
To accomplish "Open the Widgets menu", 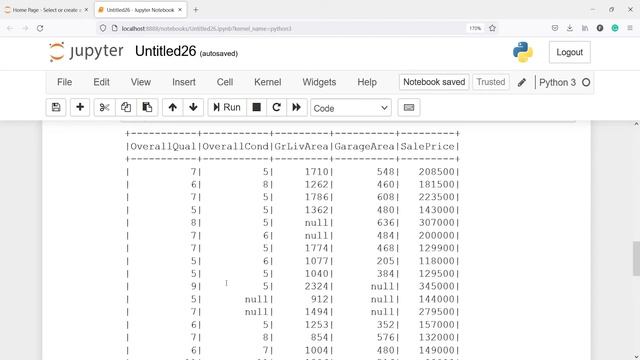I will tap(319, 82).
